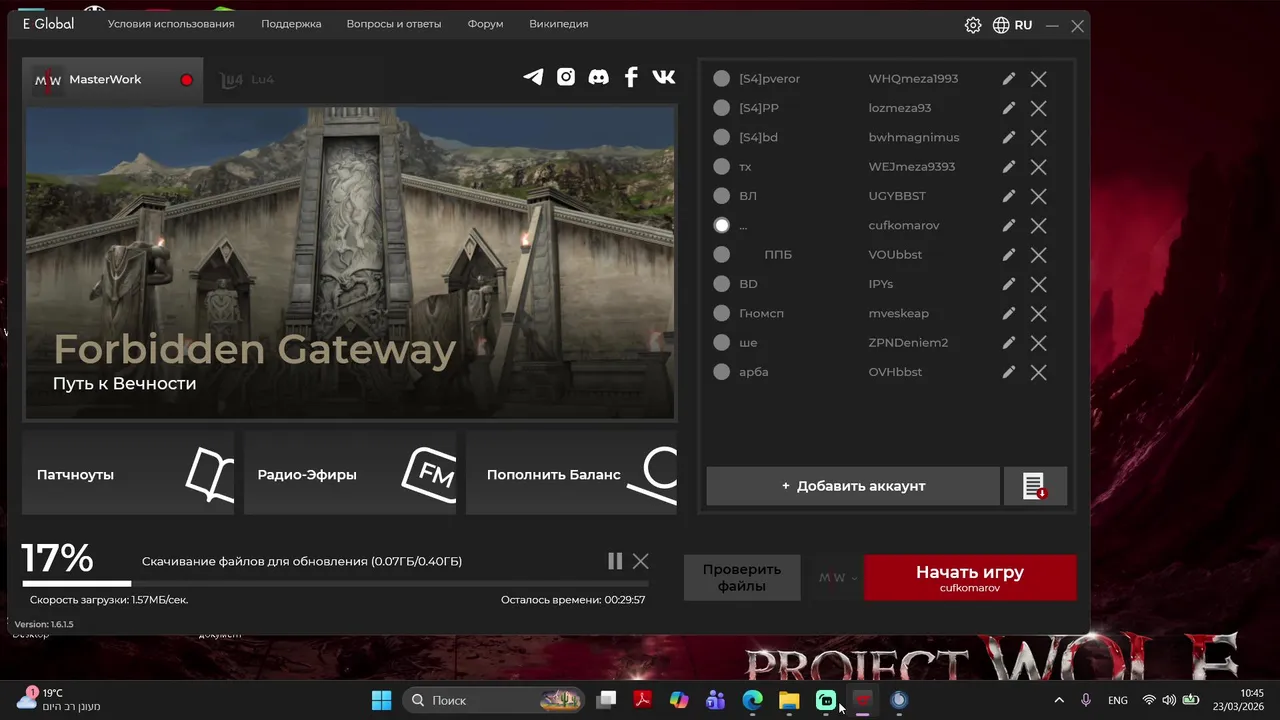Edit the bwhmagnimus account

pos(1009,137)
